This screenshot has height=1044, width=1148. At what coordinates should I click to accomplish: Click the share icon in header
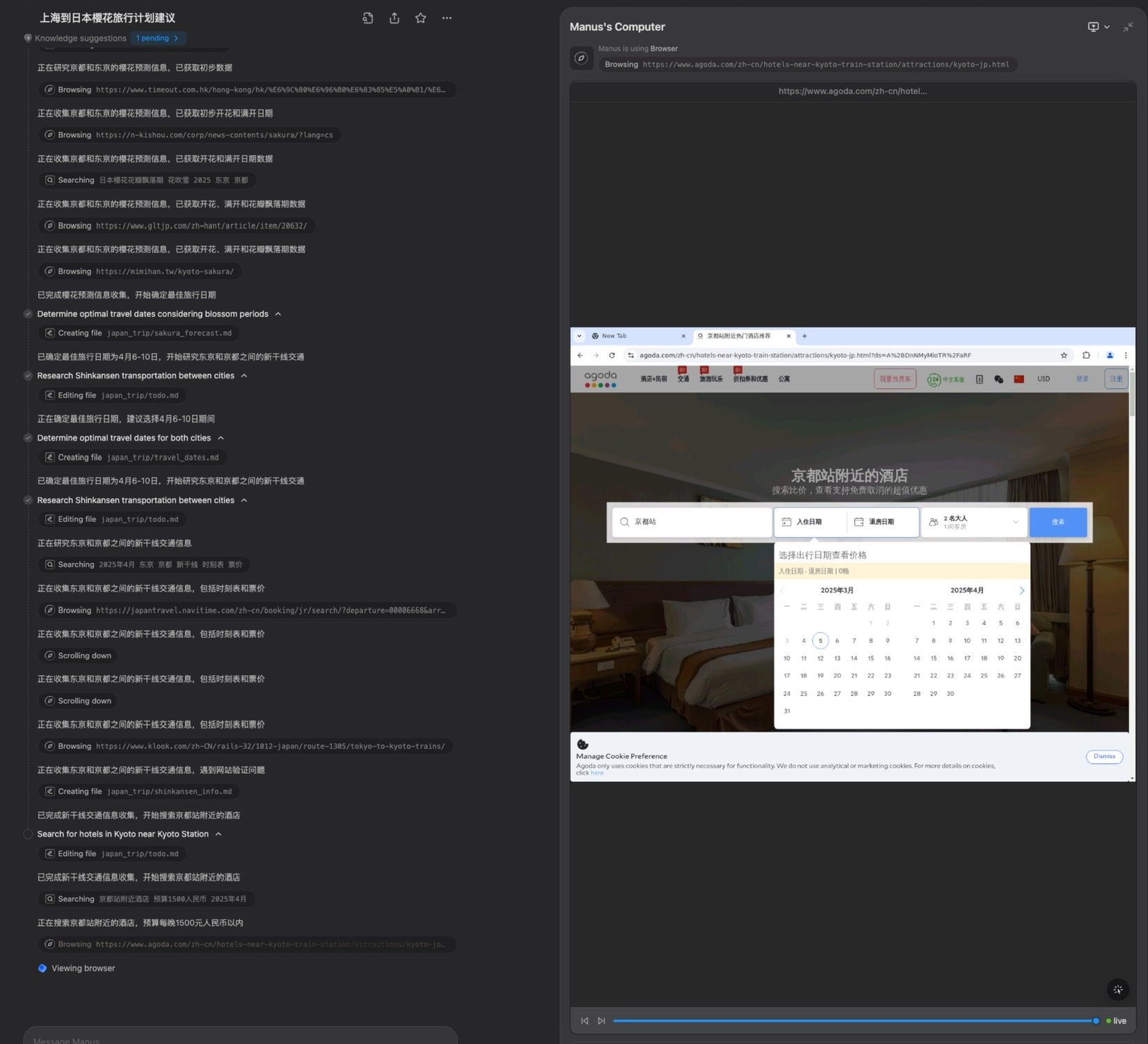click(x=394, y=18)
